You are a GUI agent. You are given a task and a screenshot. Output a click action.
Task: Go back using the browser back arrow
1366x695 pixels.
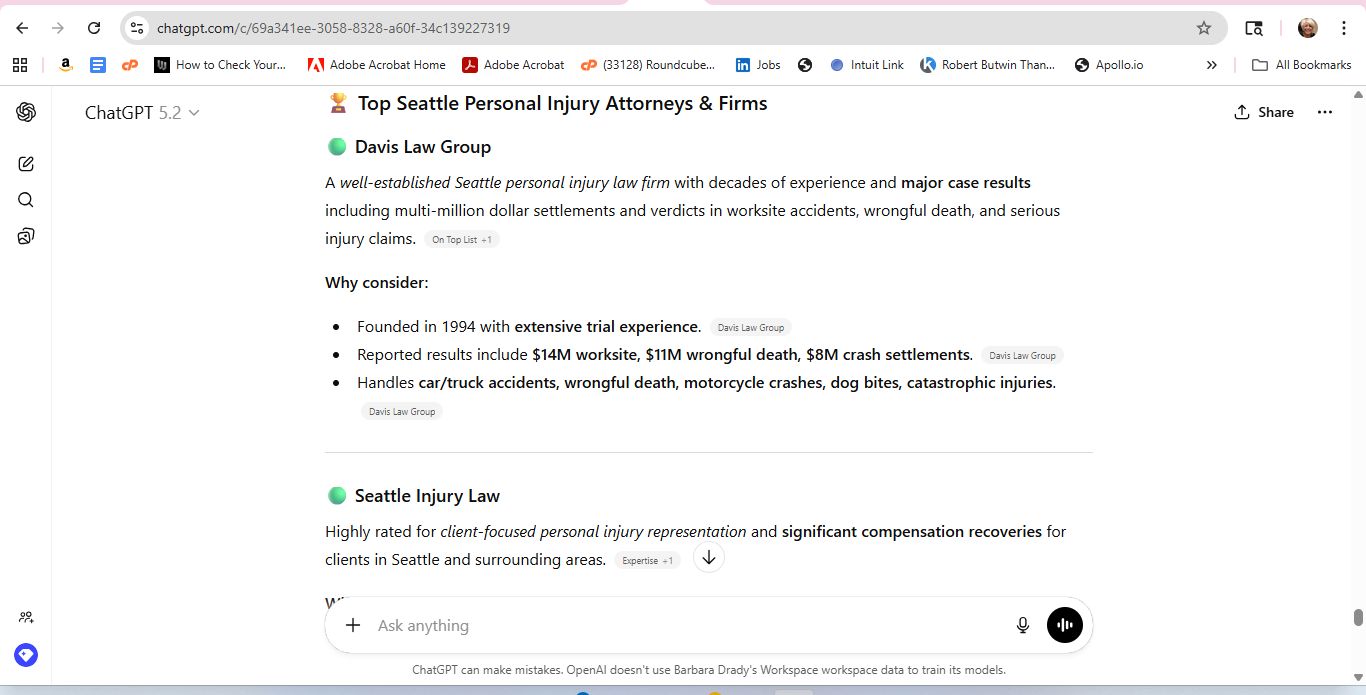[x=22, y=28]
